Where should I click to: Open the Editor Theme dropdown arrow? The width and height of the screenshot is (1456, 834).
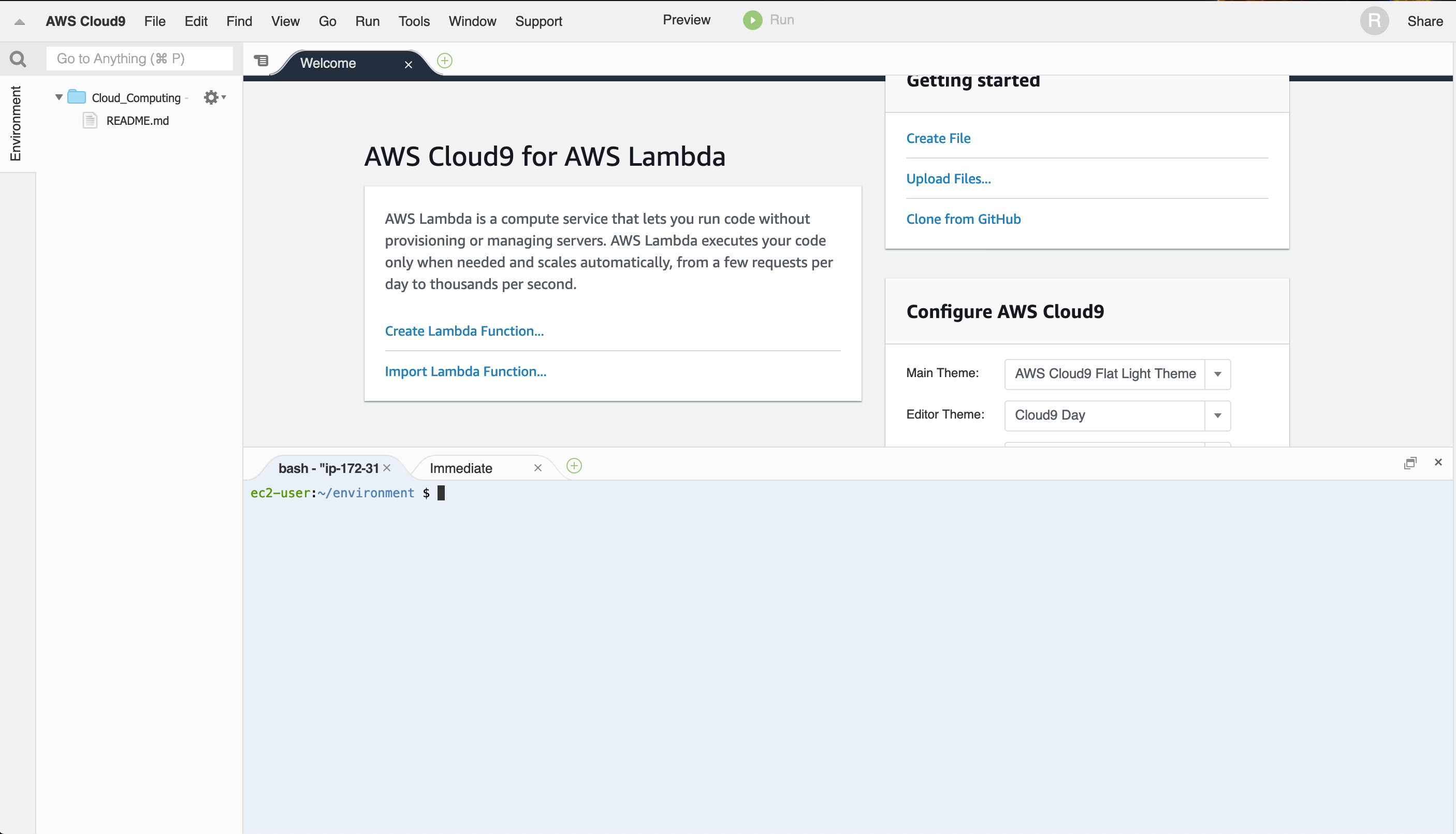(1217, 415)
